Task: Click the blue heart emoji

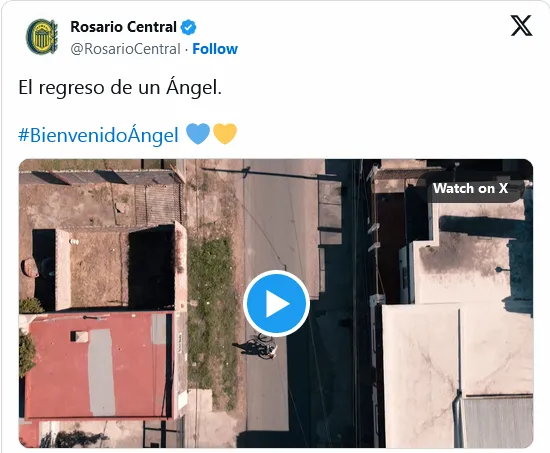Action: (198, 134)
